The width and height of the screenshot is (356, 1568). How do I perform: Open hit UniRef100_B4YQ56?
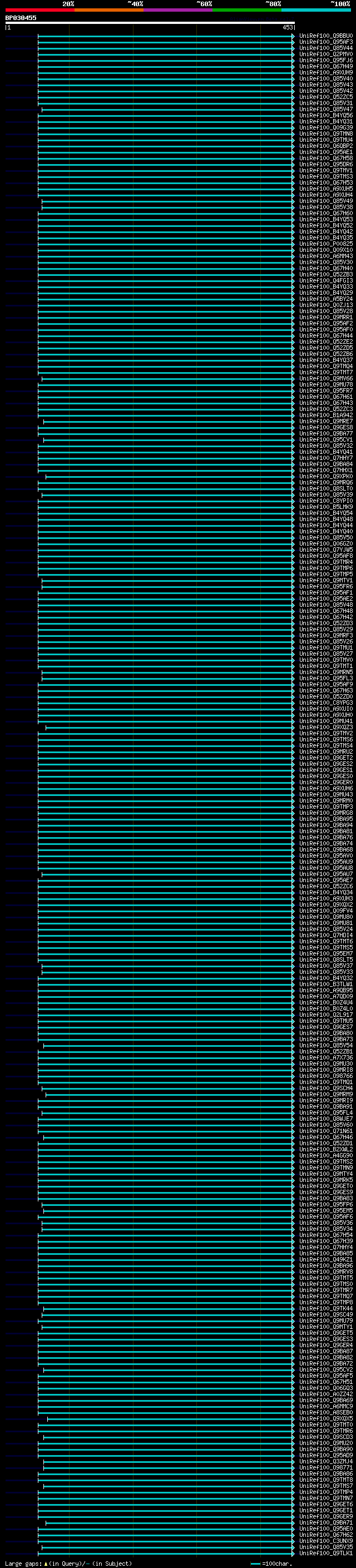tap(326, 116)
